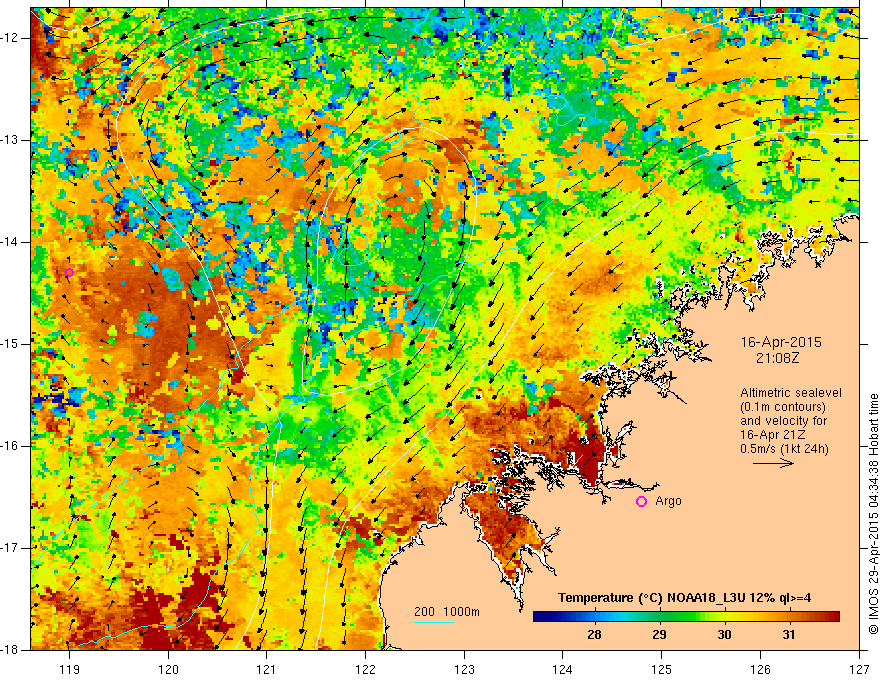Click the '200 1000m' depth contour label
880x680 pixels.
point(447,612)
